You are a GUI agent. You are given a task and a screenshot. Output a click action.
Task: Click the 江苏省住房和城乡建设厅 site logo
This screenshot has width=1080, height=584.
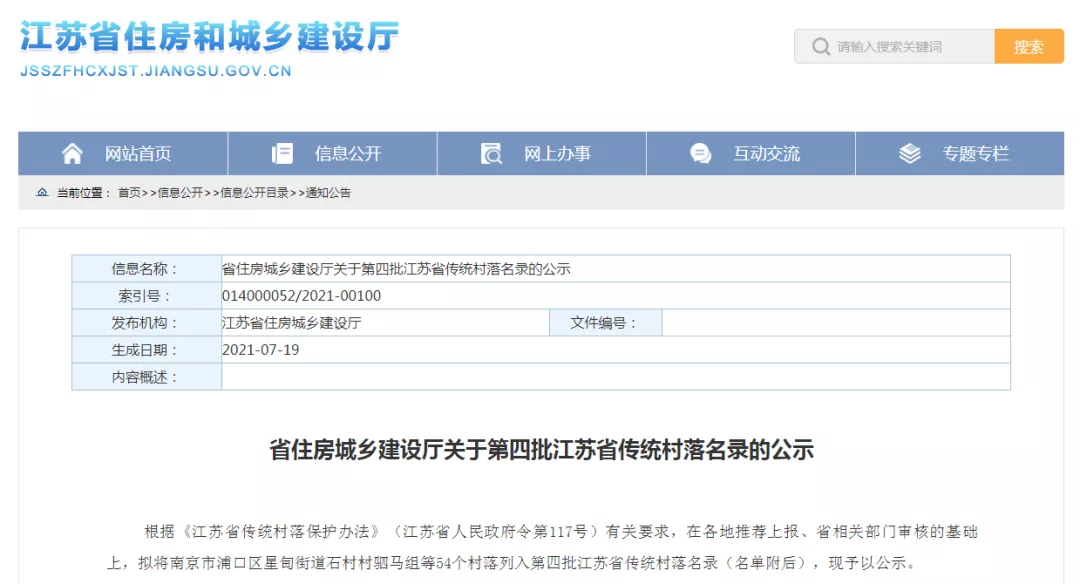(209, 36)
